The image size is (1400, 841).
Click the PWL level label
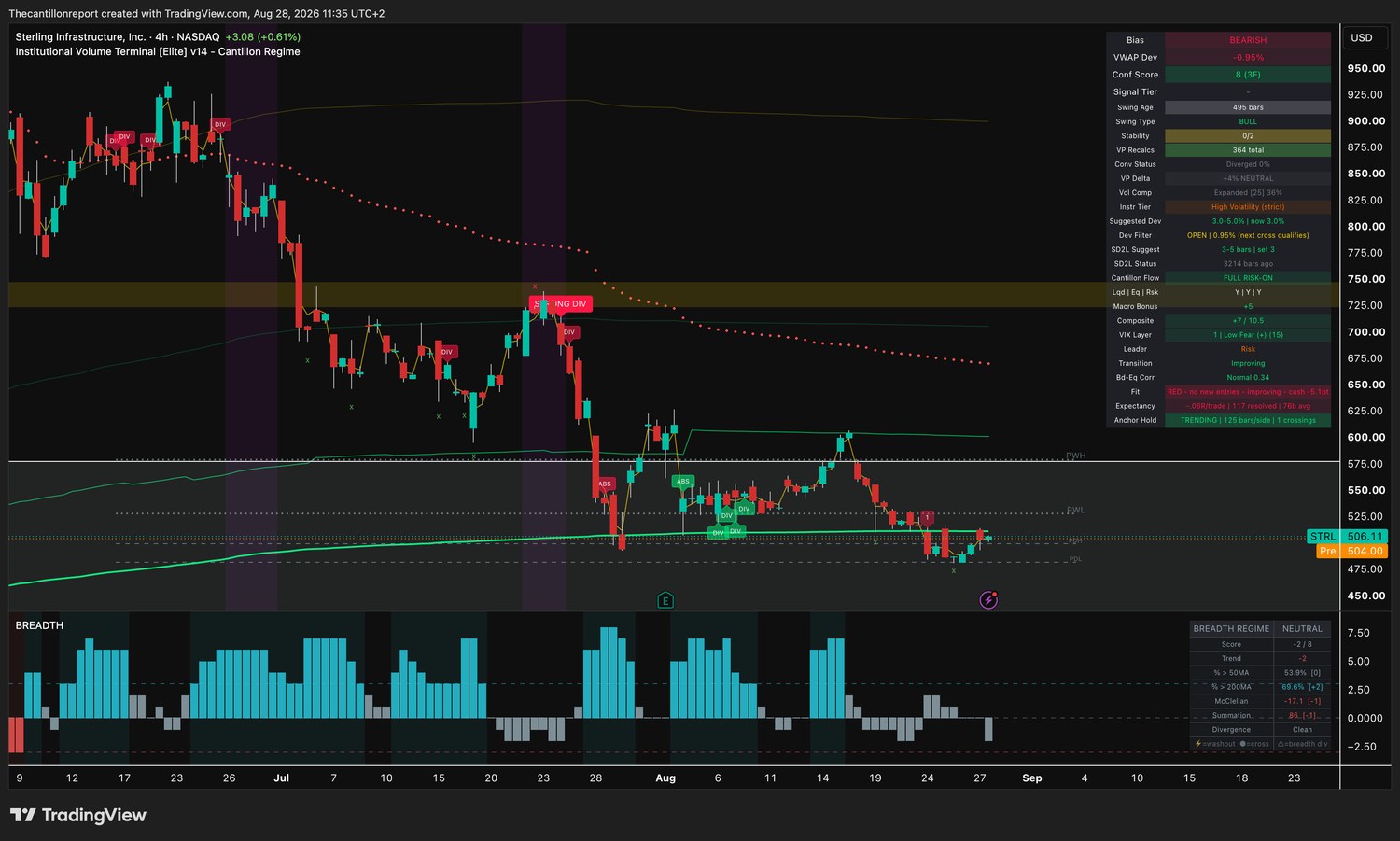pos(1075,511)
